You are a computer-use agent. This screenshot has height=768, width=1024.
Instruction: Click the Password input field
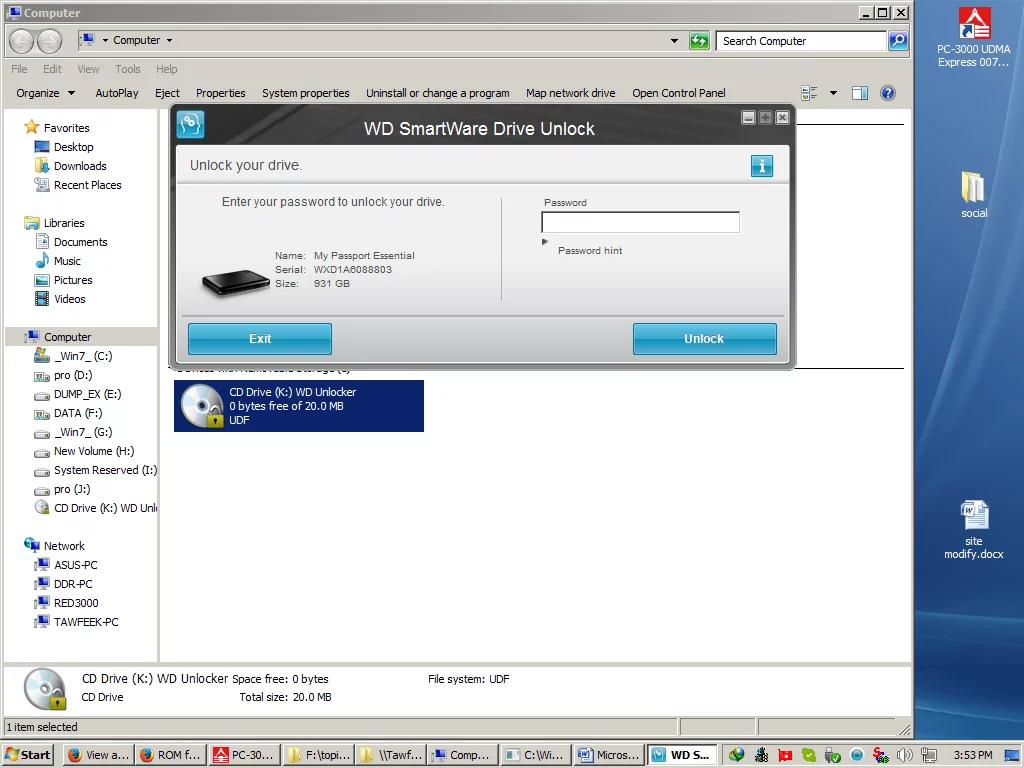pos(641,222)
